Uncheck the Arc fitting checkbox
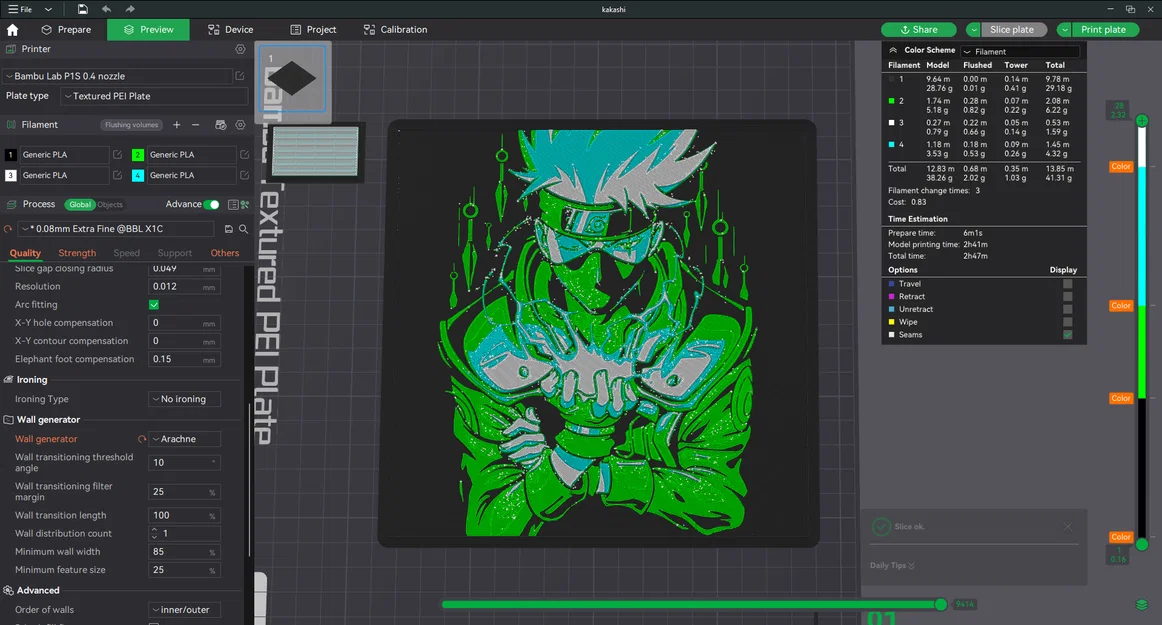Image resolution: width=1162 pixels, height=625 pixels. pos(154,305)
